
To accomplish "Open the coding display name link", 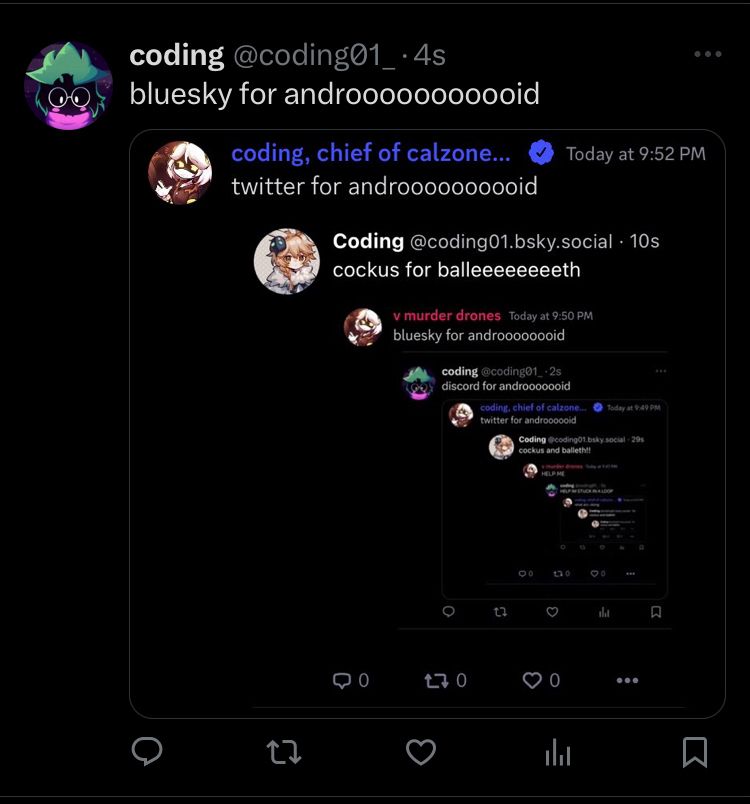I will [x=176, y=55].
